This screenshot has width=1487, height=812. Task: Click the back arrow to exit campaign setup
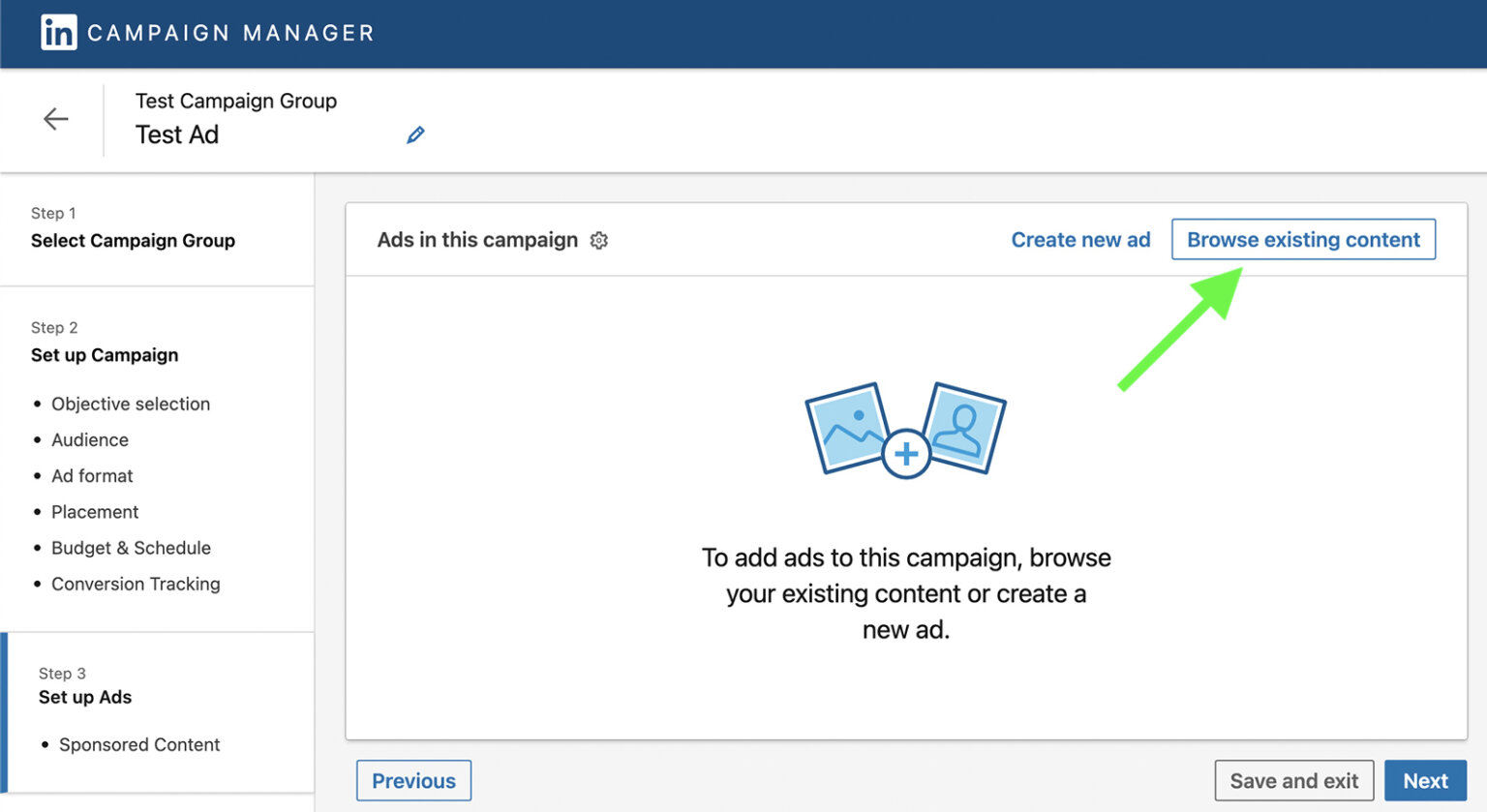[55, 118]
